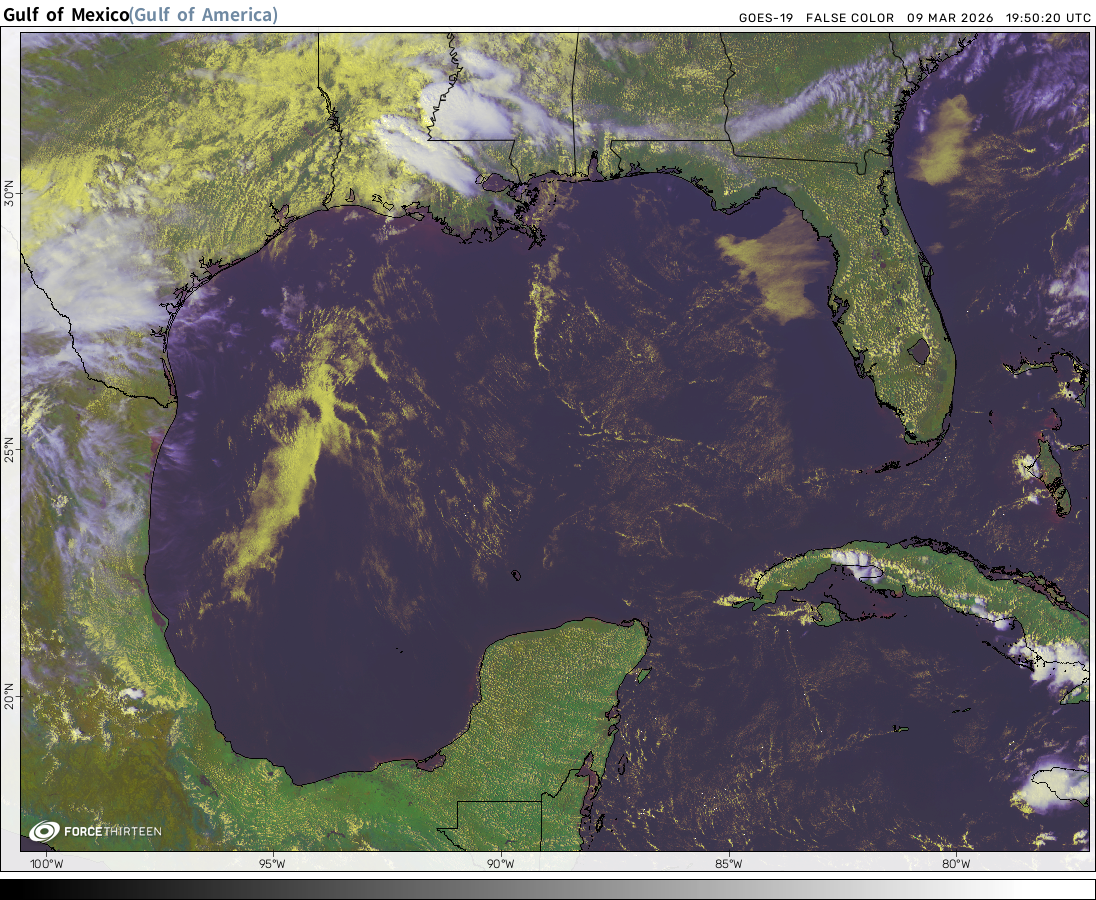Image resolution: width=1096 pixels, height=900 pixels.
Task: Click the 80°W longitude label
Action: (x=957, y=864)
